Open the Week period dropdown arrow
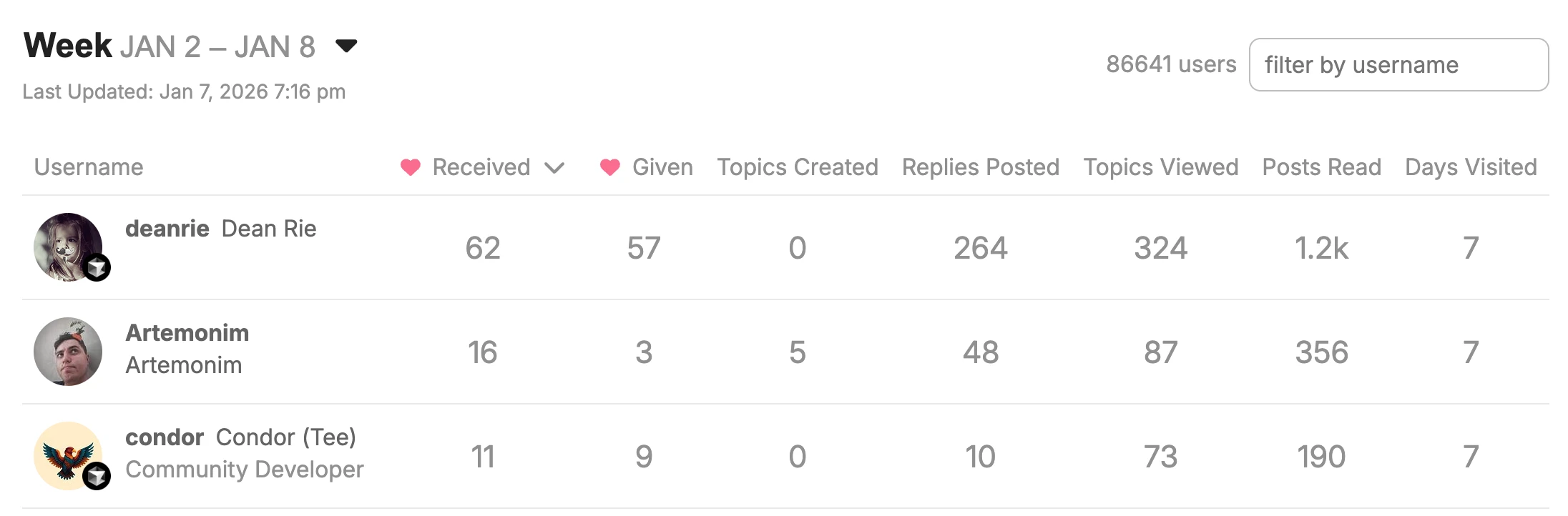 (x=346, y=46)
